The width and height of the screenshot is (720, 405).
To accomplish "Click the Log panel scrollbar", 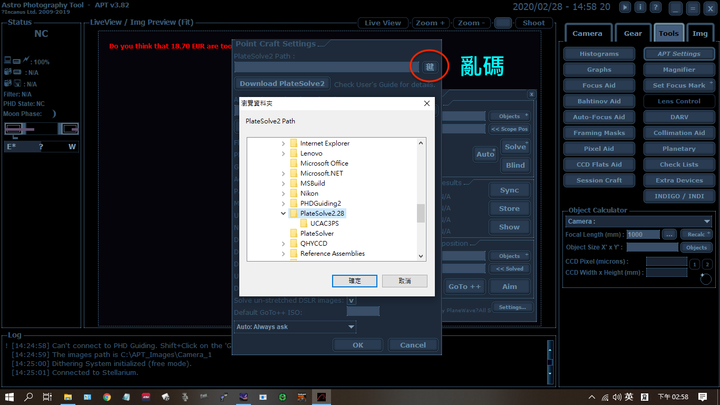I will point(550,363).
